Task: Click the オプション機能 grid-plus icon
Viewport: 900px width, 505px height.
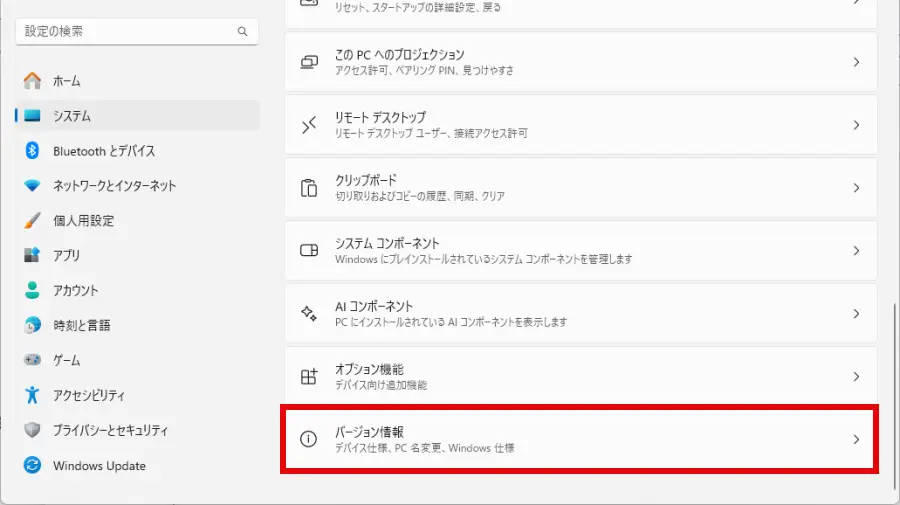Action: coord(309,376)
